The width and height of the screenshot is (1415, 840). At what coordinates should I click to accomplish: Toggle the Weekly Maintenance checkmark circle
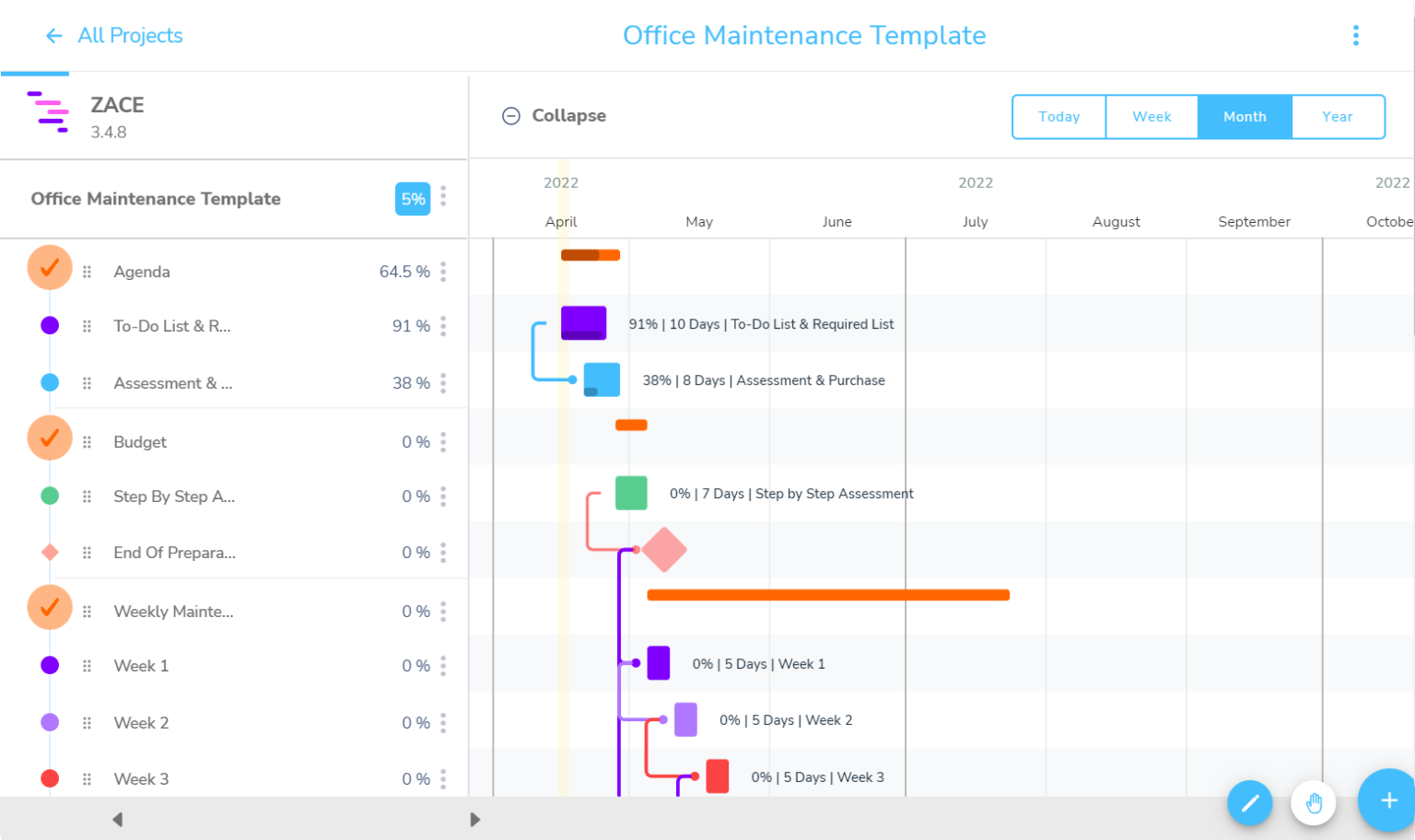tap(50, 607)
